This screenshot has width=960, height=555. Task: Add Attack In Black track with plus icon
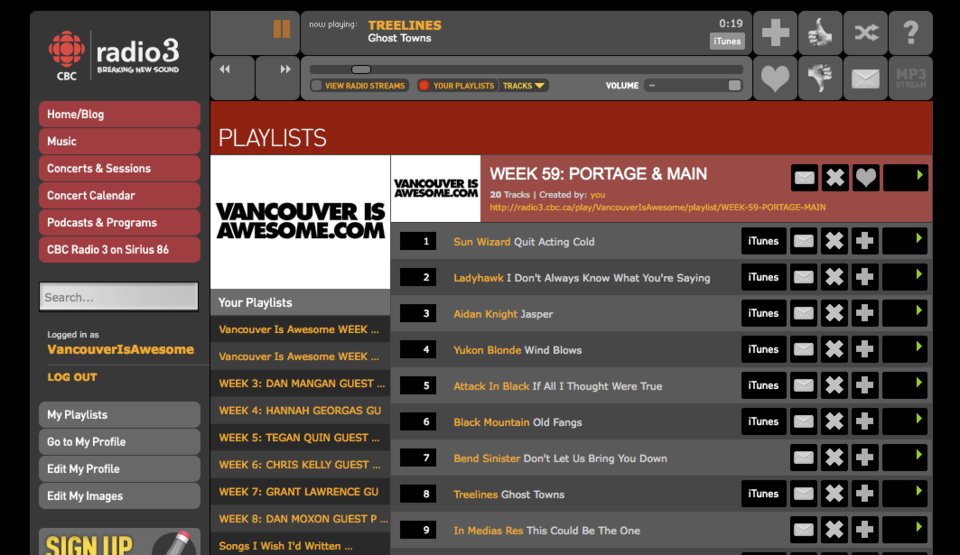pyautogui.click(x=864, y=386)
